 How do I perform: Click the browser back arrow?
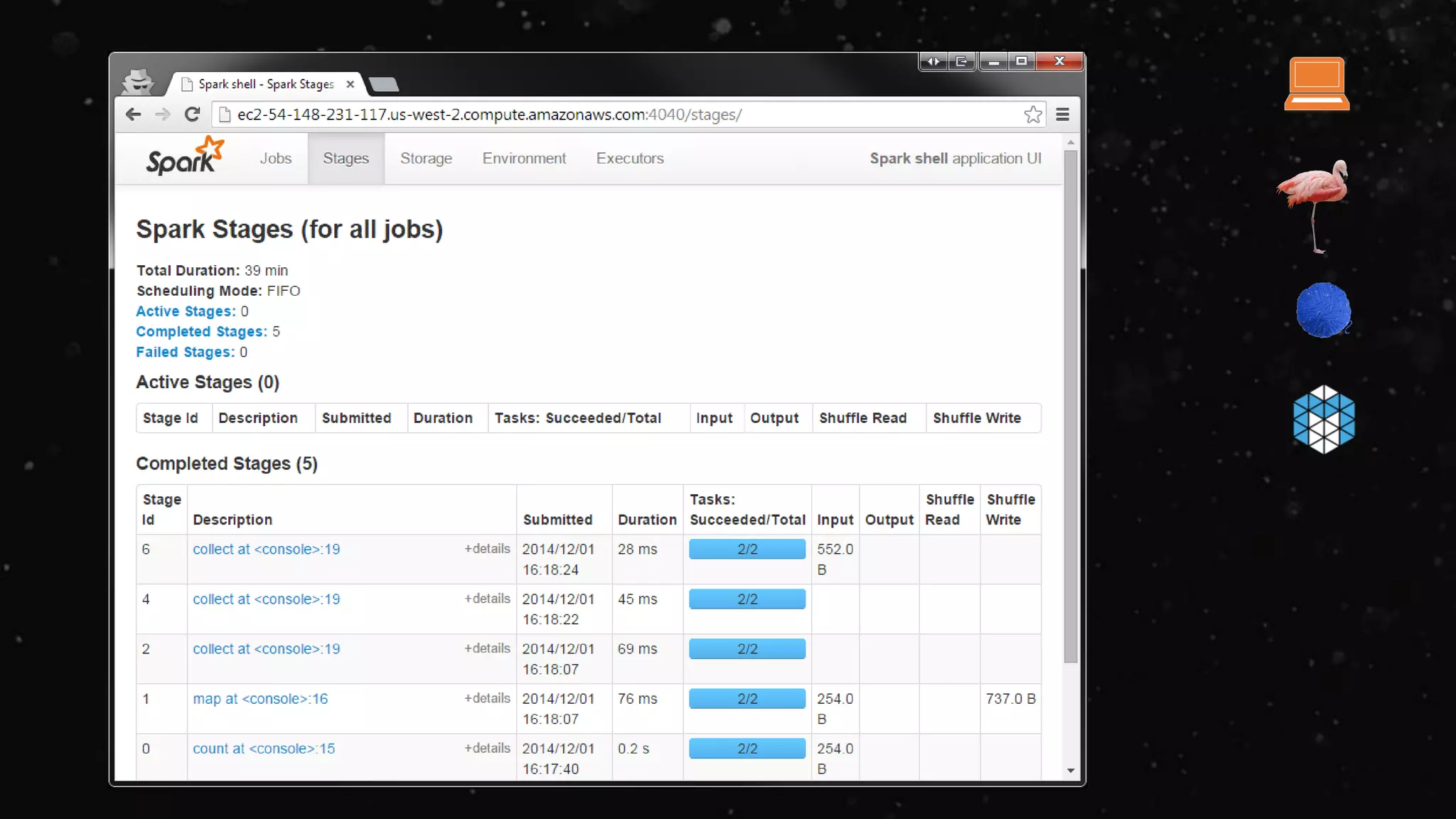[x=133, y=114]
